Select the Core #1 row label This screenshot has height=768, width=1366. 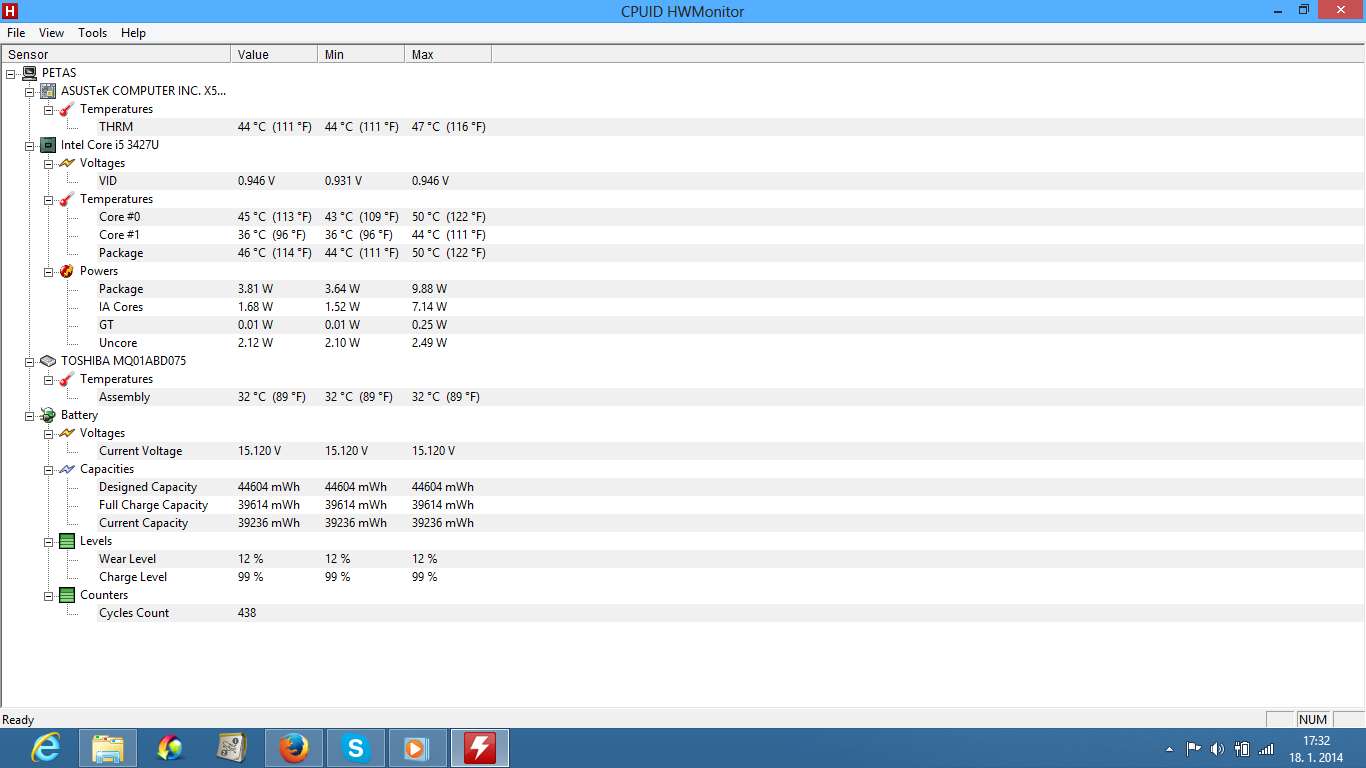pos(120,235)
